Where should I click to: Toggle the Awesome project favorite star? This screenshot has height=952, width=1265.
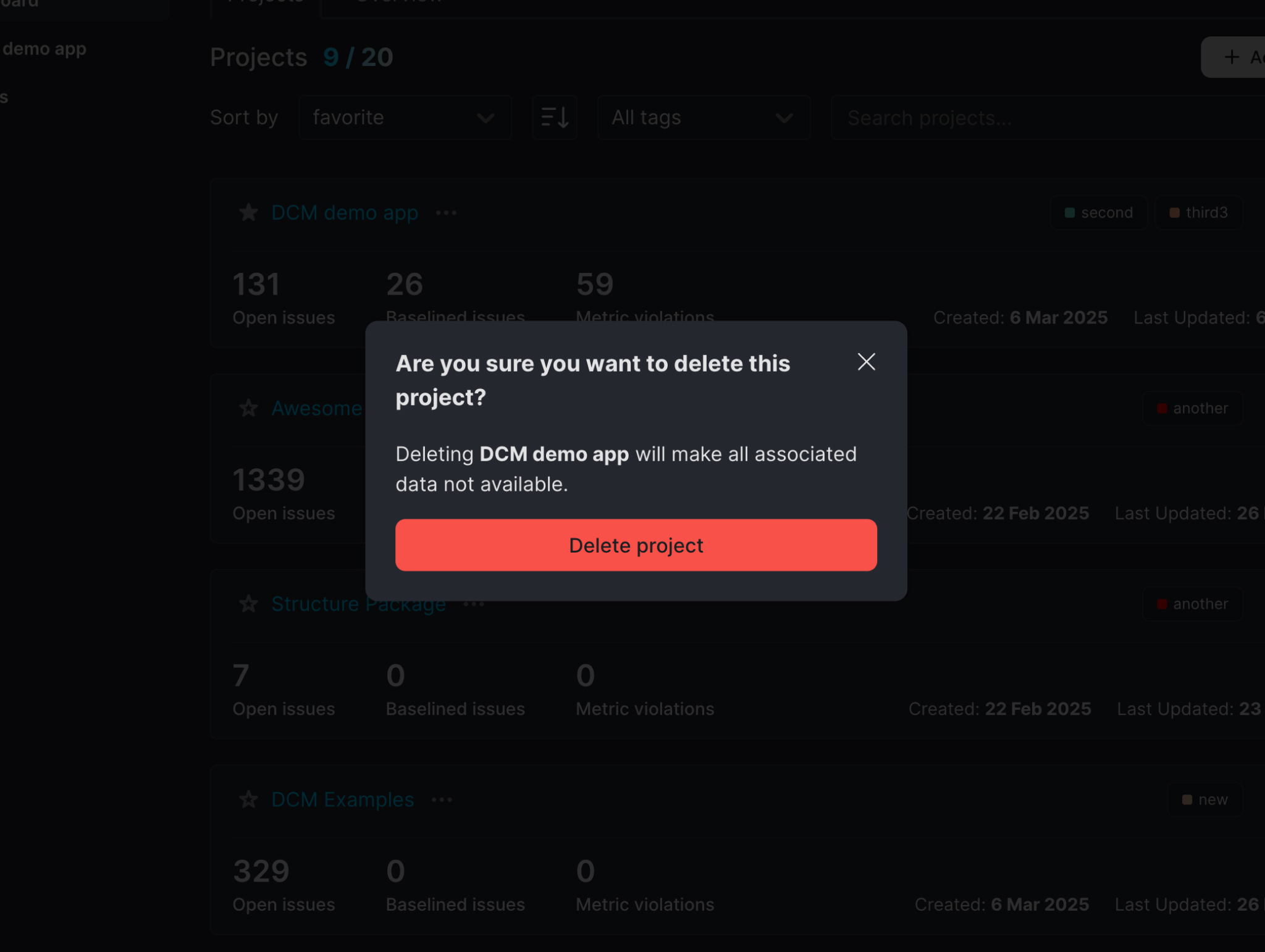[248, 408]
